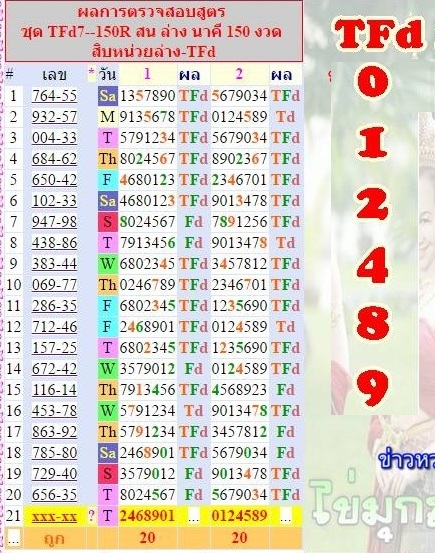Image resolution: width=435 pixels, height=553 pixels.
Task: Click 7891256 in row 7
Action: [x=239, y=222]
